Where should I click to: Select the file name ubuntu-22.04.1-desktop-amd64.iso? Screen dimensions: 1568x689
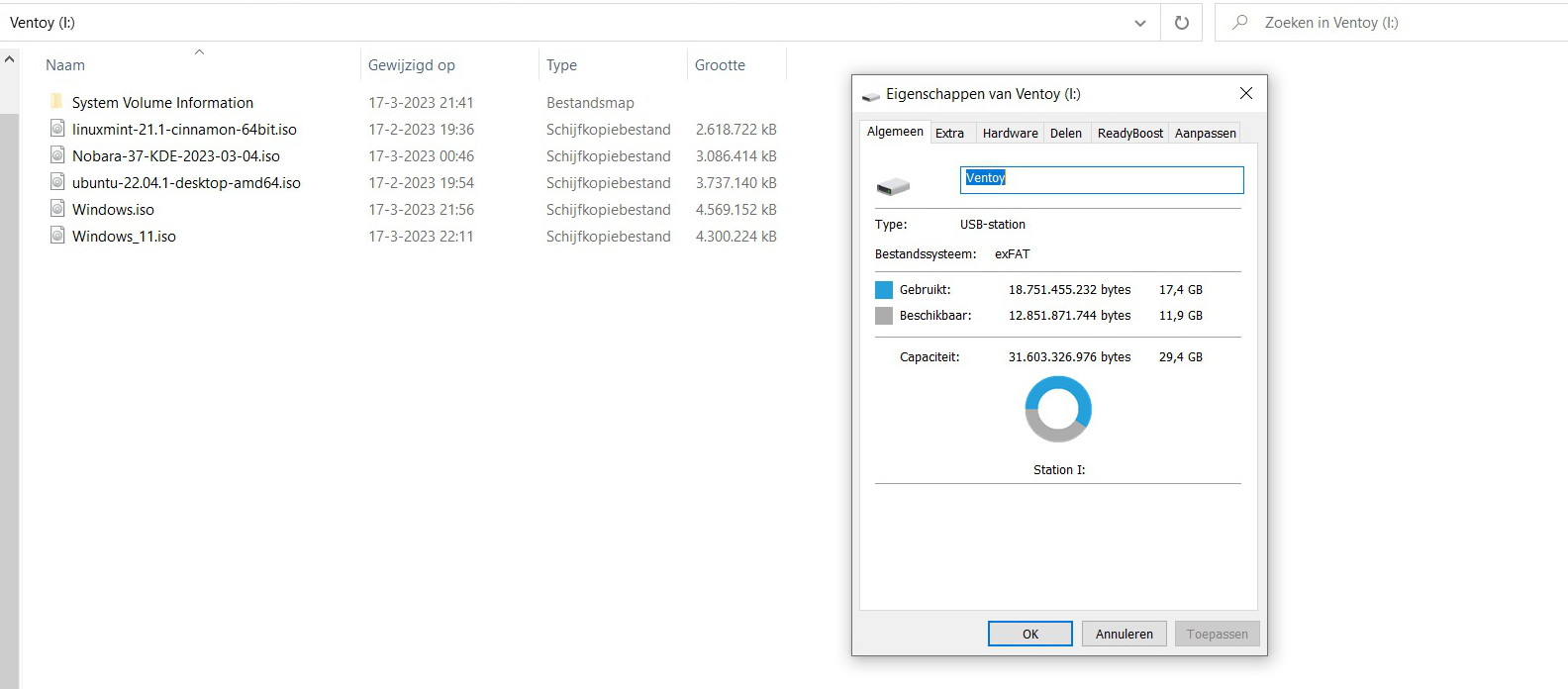pos(186,182)
